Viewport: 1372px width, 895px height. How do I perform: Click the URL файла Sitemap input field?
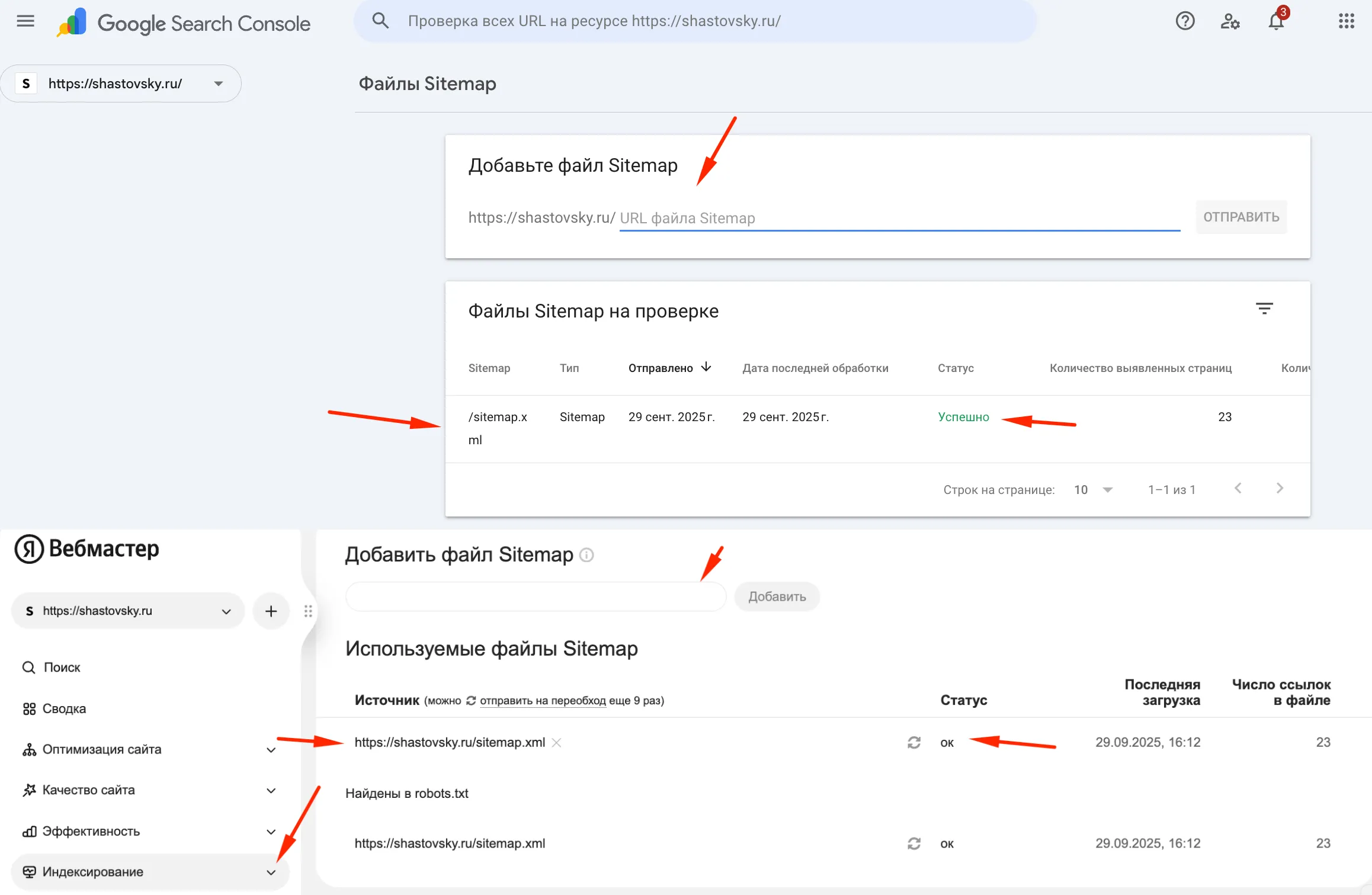click(829, 217)
